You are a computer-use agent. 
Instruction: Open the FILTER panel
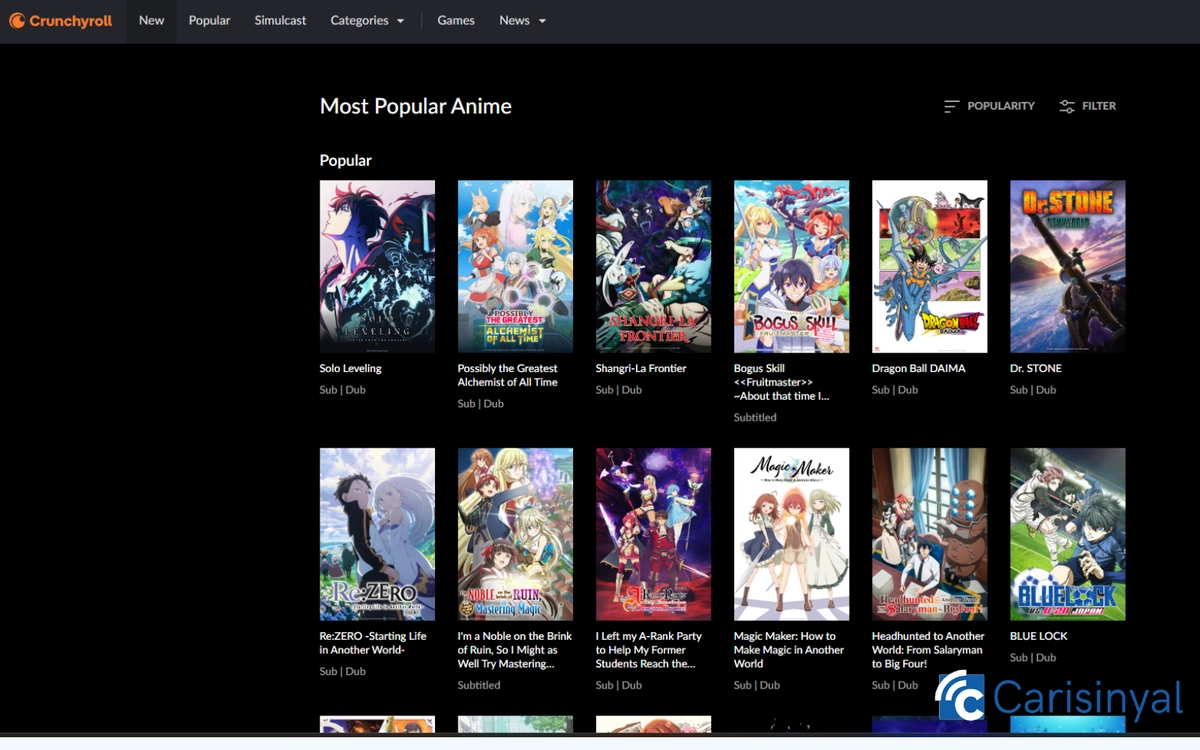pos(1087,106)
